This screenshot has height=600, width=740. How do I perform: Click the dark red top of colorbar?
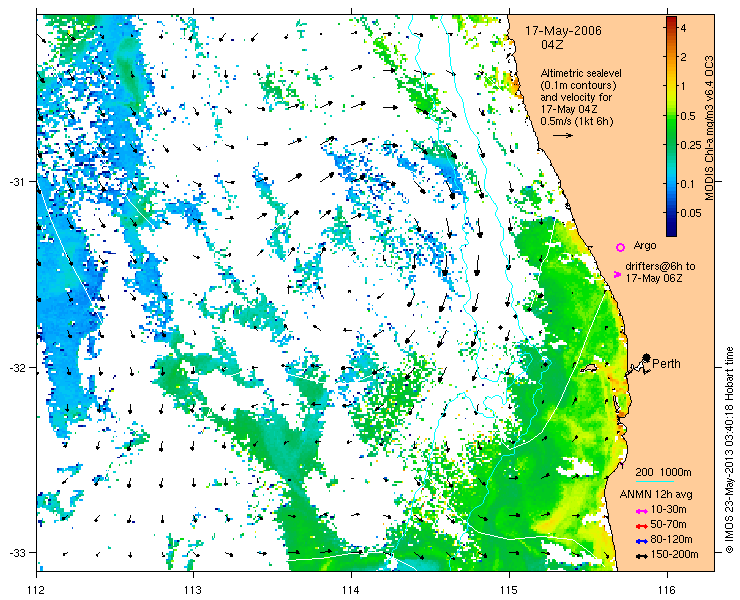672,20
